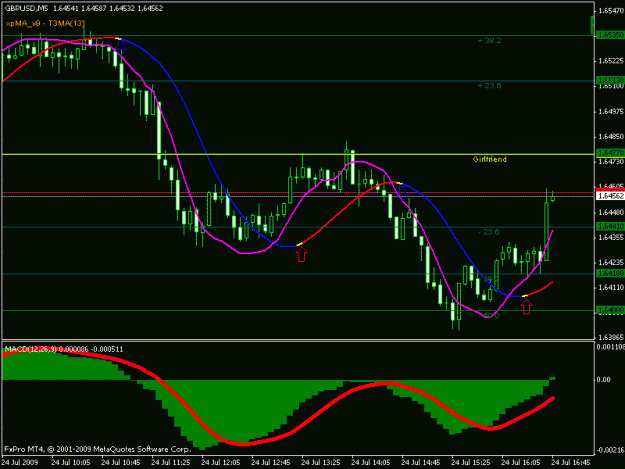Click the white current price tag 1.64562

(x=611, y=196)
